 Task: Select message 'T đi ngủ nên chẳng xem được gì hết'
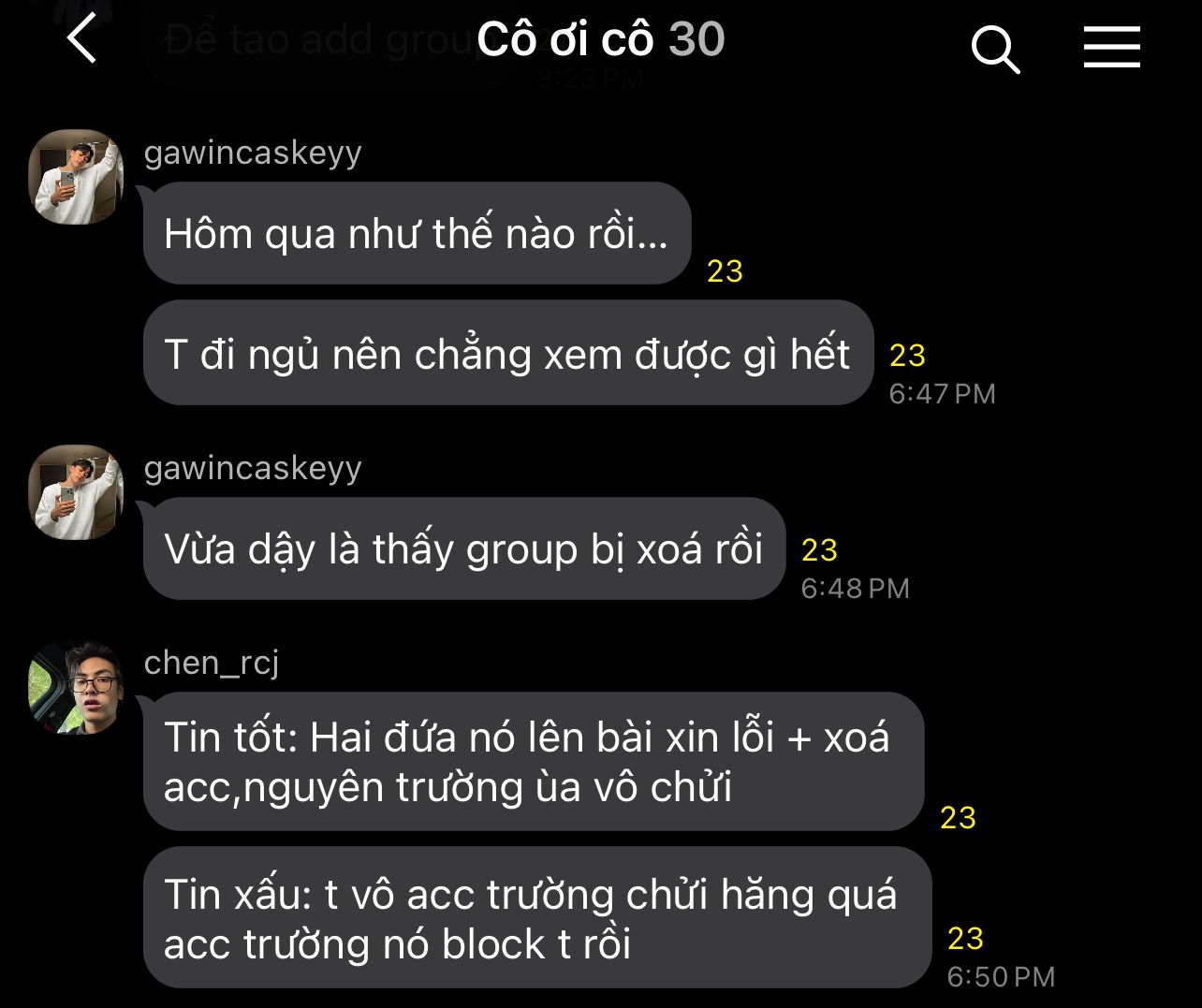coord(508,354)
